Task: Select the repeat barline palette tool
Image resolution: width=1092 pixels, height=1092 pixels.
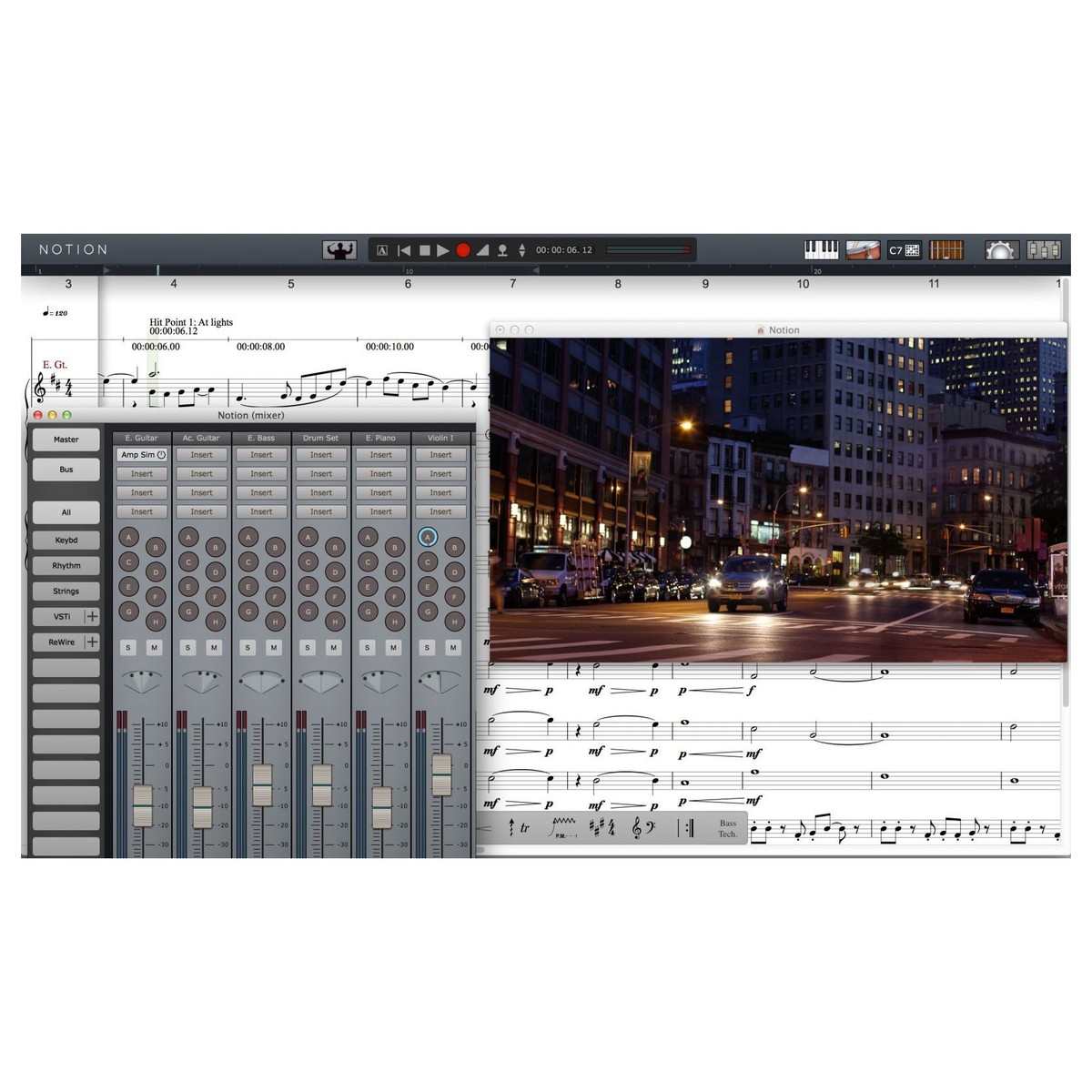Action: coord(686,828)
